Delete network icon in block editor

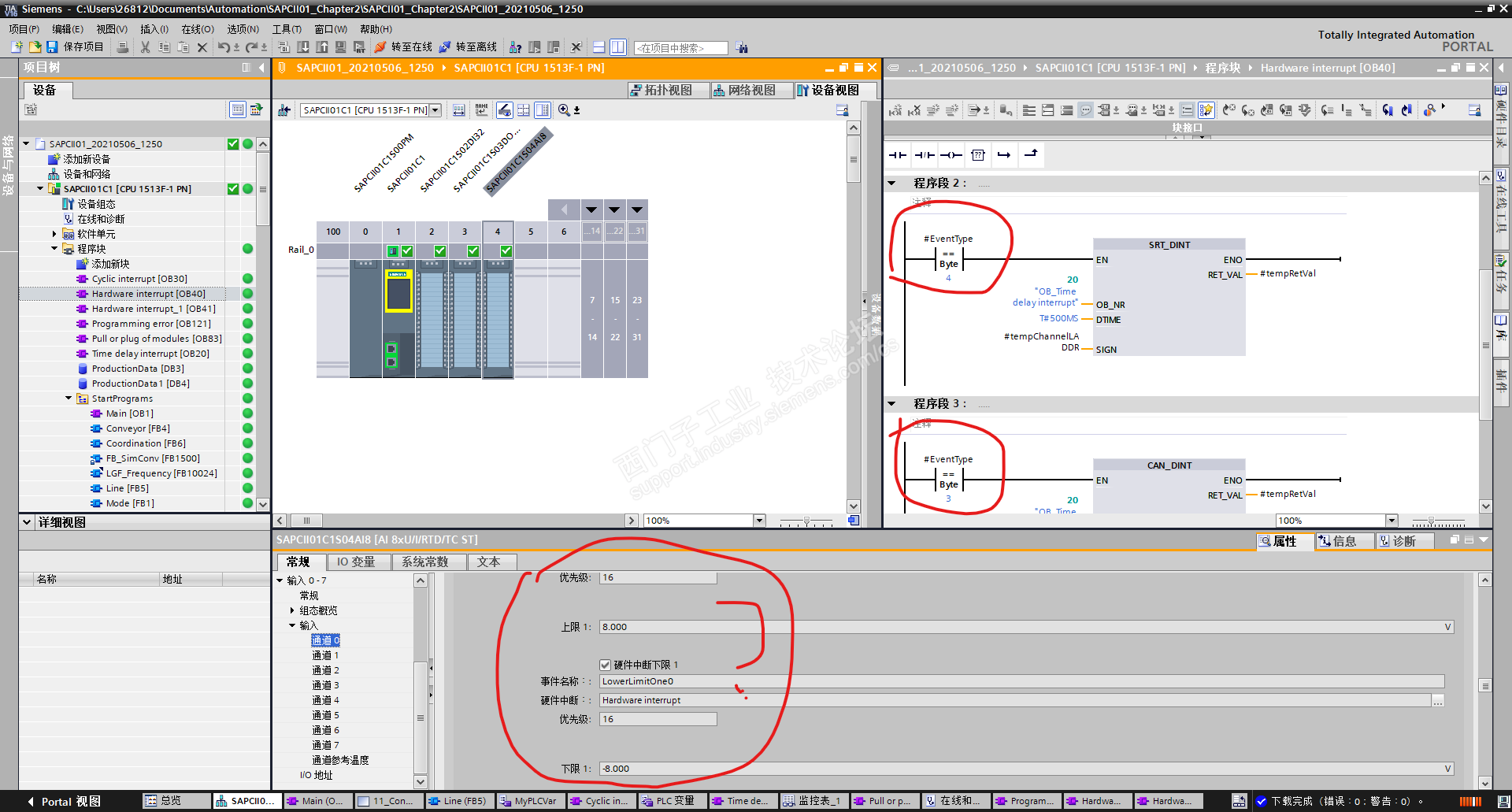pyautogui.click(x=914, y=110)
